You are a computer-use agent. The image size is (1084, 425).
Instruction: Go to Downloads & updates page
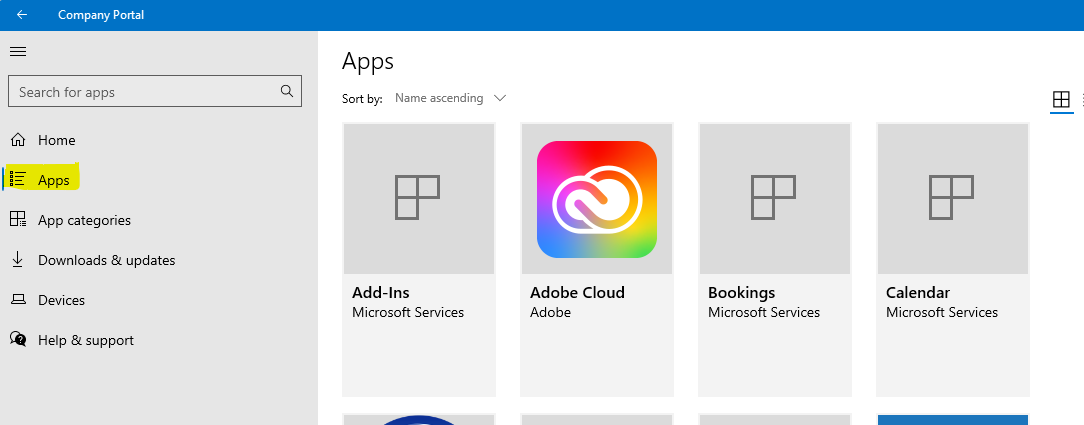[x=106, y=260]
